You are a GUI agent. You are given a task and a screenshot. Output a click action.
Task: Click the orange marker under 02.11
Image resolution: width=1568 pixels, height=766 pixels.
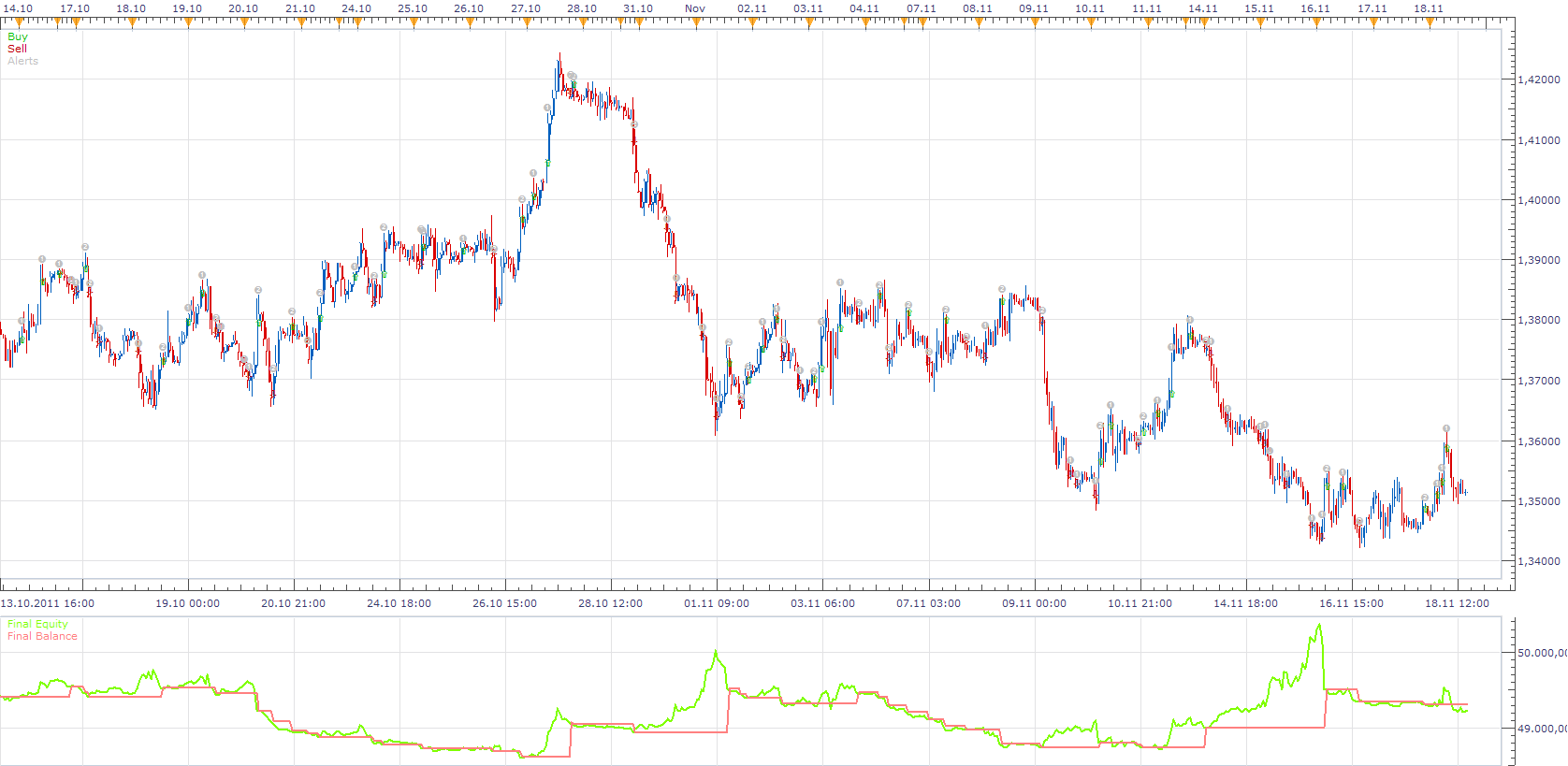coord(752,22)
